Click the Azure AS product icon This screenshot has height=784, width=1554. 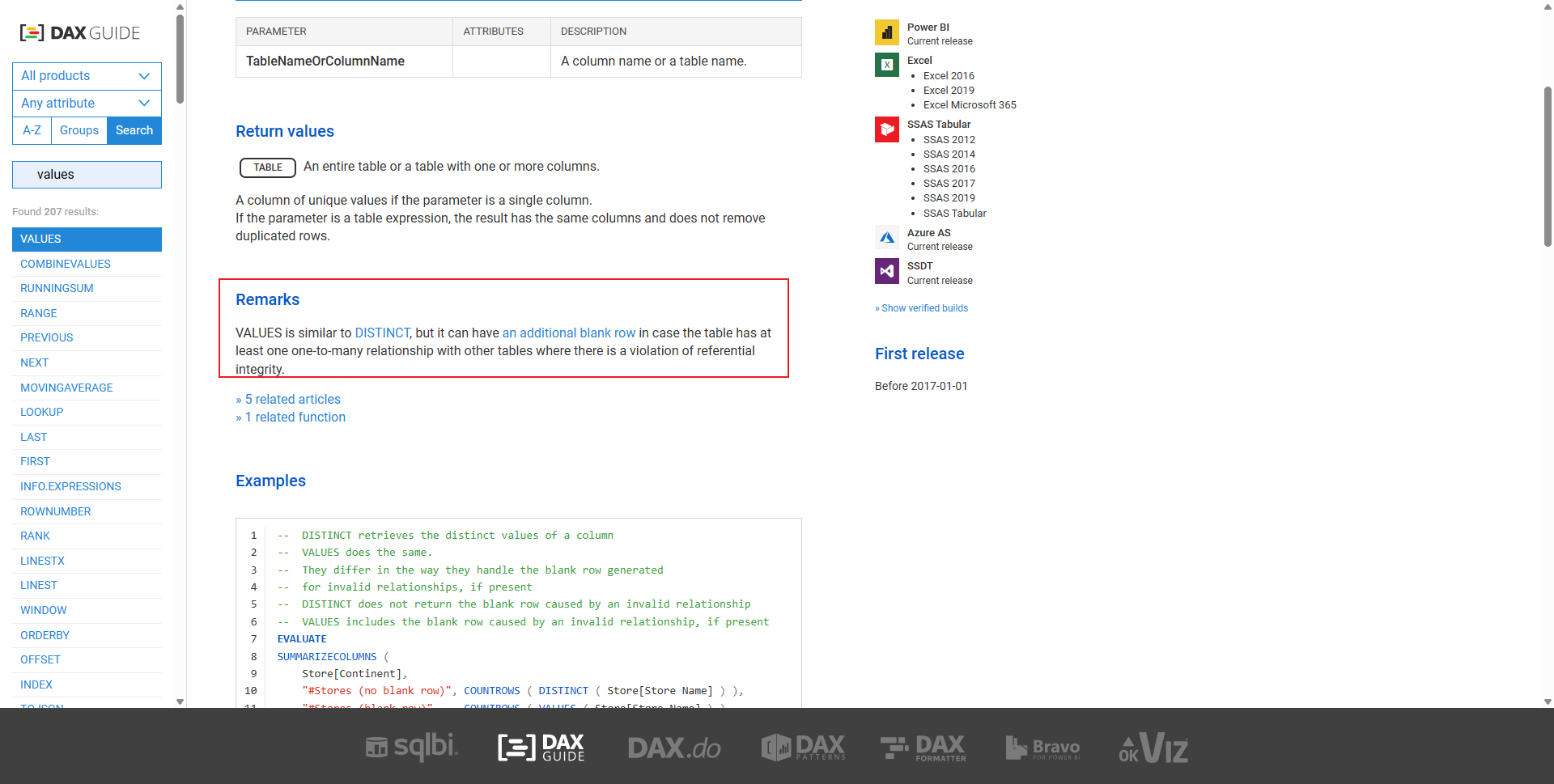pyautogui.click(x=887, y=238)
